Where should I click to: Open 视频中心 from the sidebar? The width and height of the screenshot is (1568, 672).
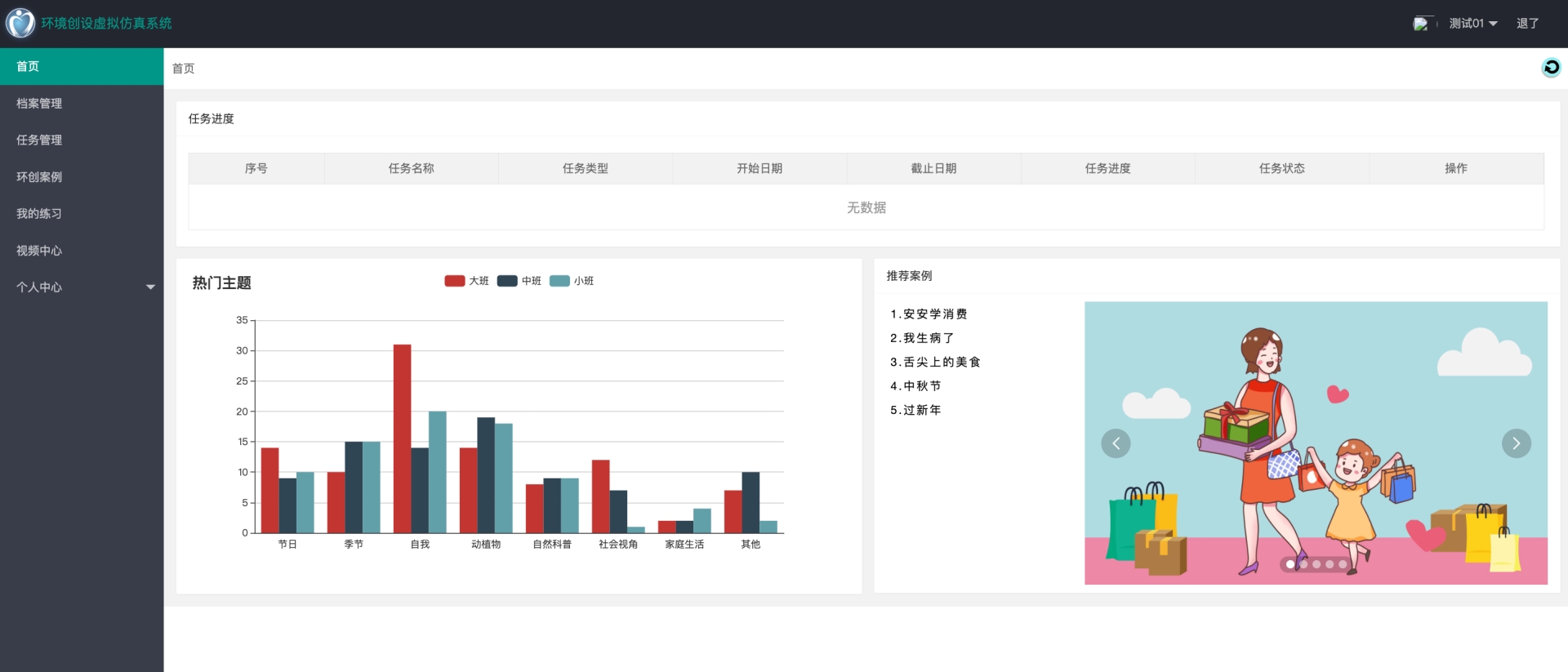[x=39, y=251]
